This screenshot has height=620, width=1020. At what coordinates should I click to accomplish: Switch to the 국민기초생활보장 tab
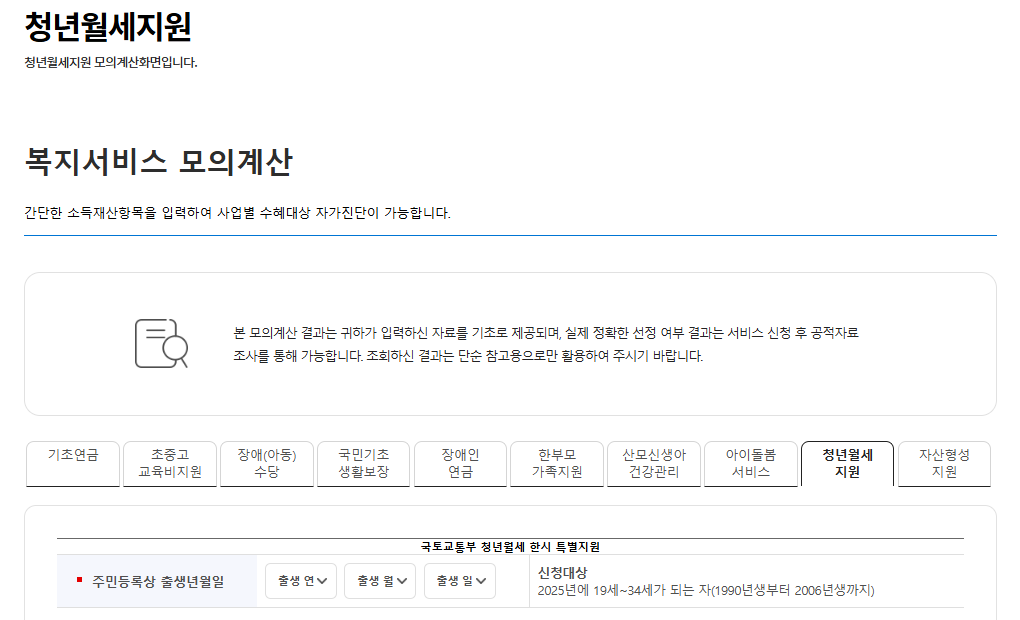363,463
